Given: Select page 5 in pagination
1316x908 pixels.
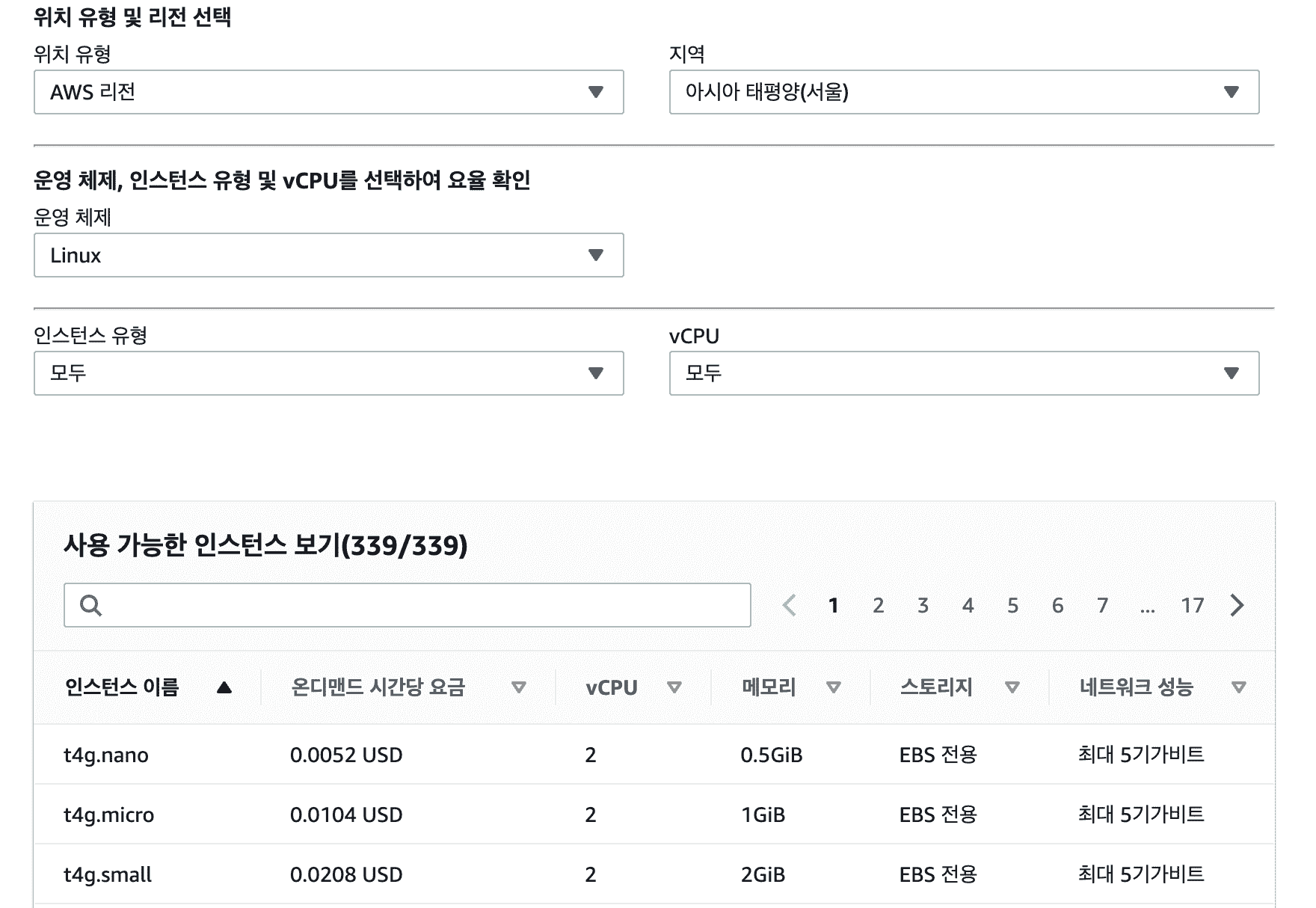Looking at the screenshot, I should coord(1012,605).
